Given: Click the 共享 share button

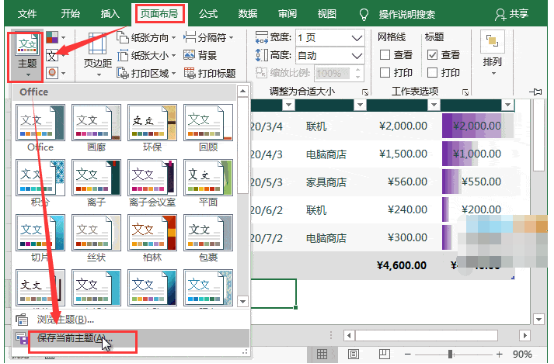Looking at the screenshot, I should coord(512,14).
